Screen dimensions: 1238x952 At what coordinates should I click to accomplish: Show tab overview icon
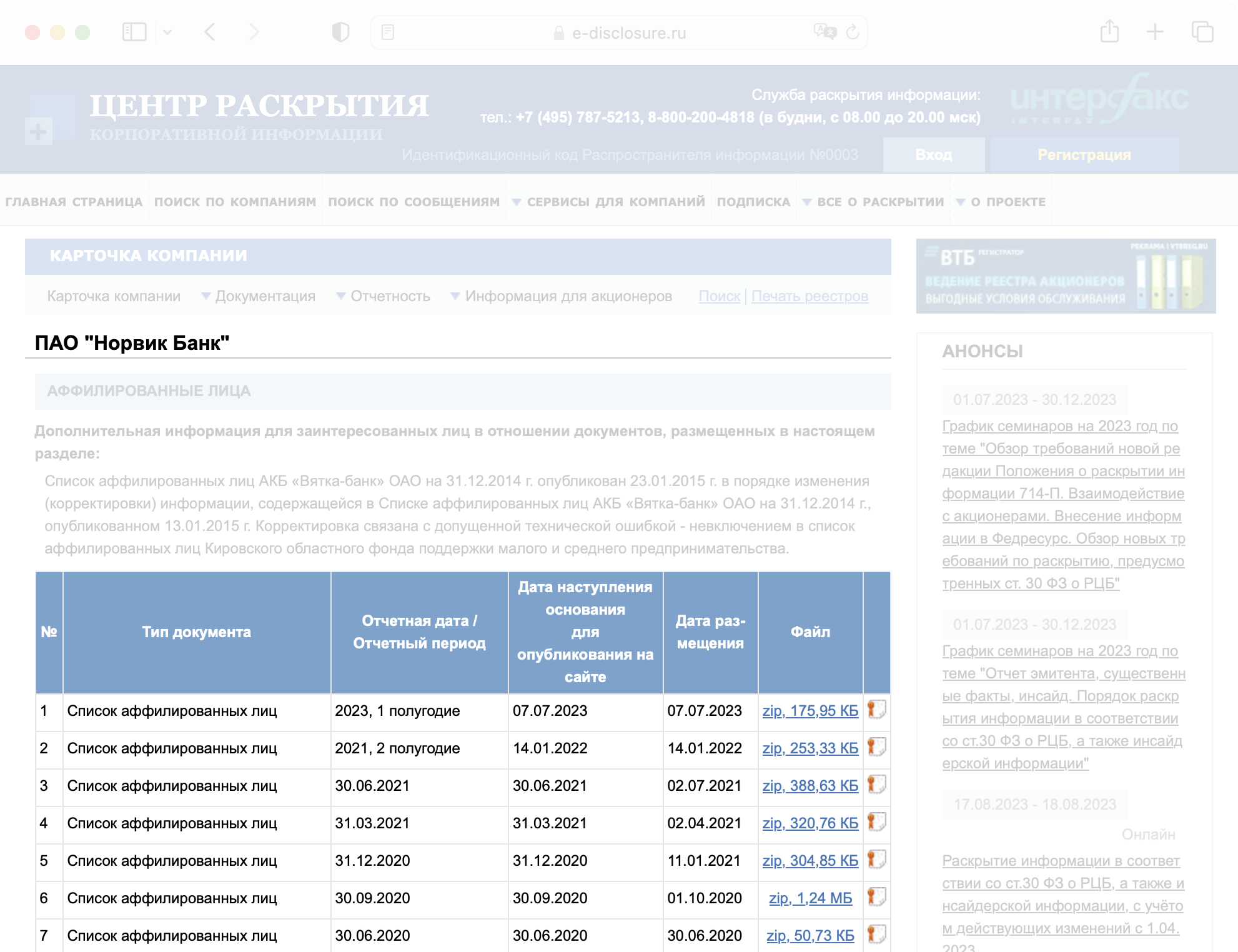point(1202,32)
